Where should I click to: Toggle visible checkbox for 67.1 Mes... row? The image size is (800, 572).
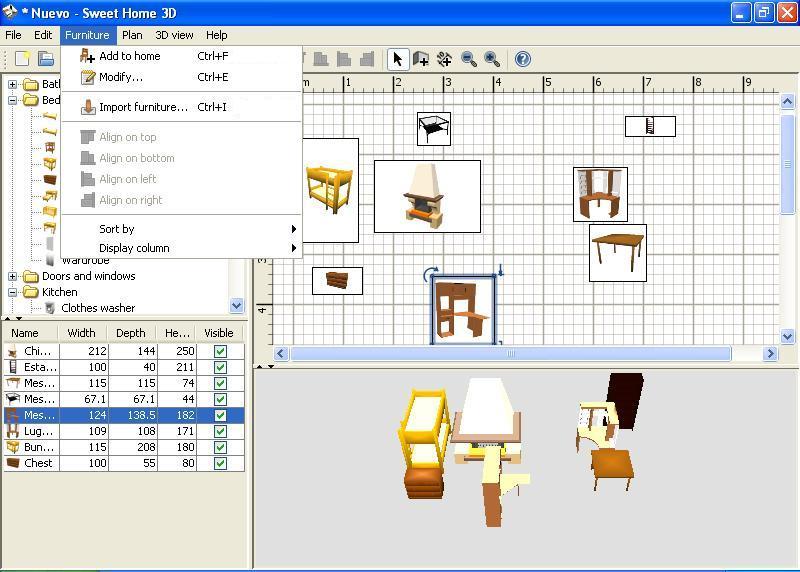pos(220,399)
